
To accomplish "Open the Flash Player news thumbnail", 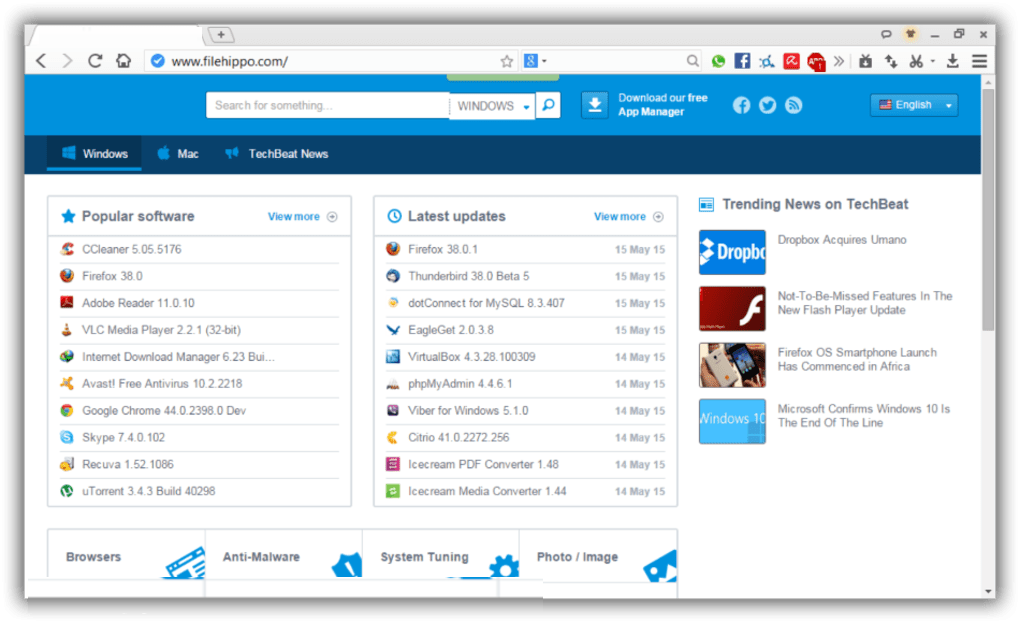I will coord(732,308).
